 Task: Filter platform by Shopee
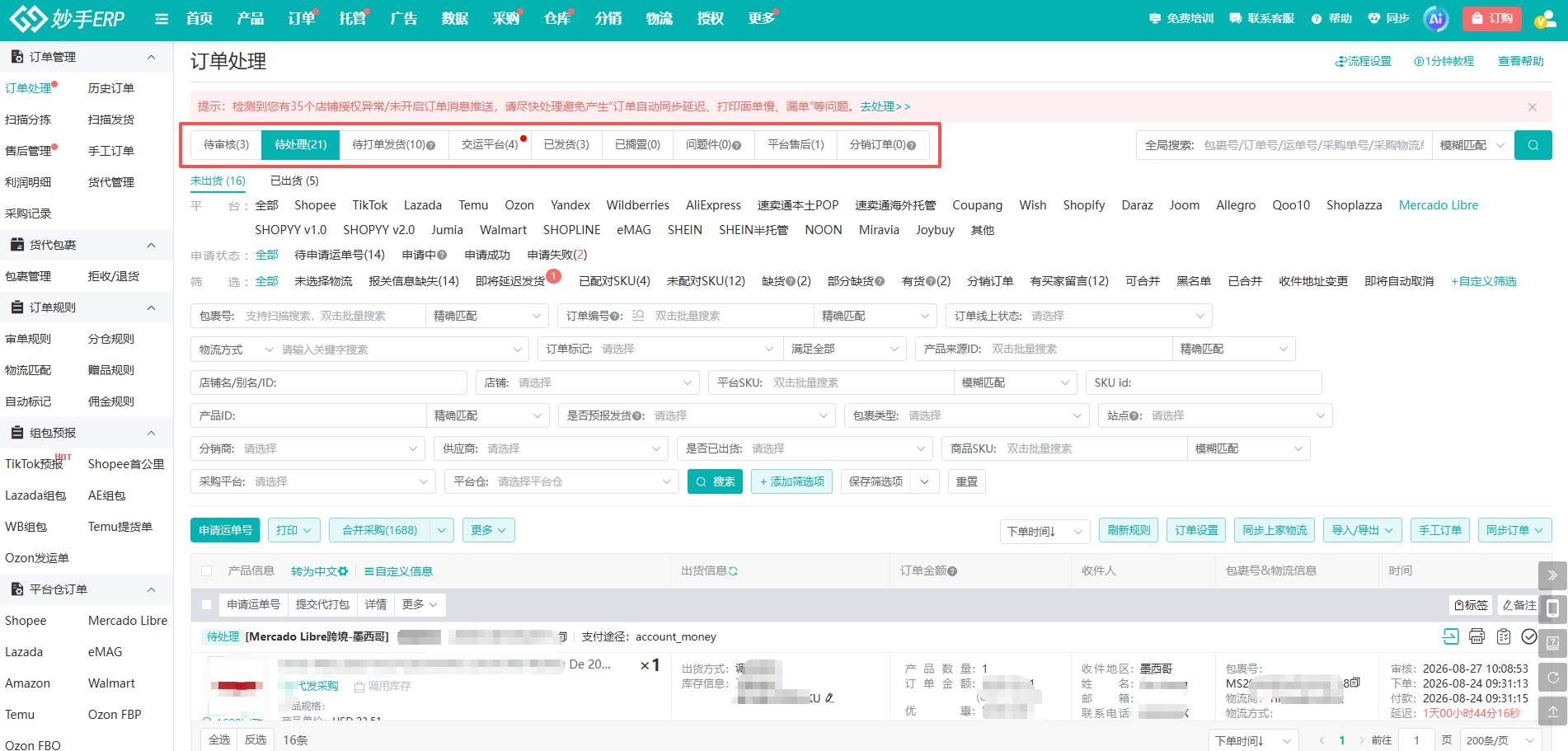click(x=315, y=205)
